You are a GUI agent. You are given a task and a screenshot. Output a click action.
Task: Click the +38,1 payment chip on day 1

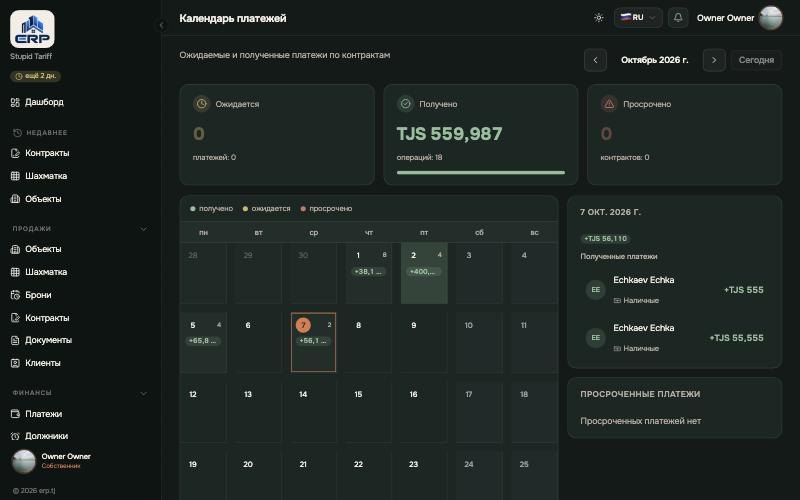click(x=368, y=271)
